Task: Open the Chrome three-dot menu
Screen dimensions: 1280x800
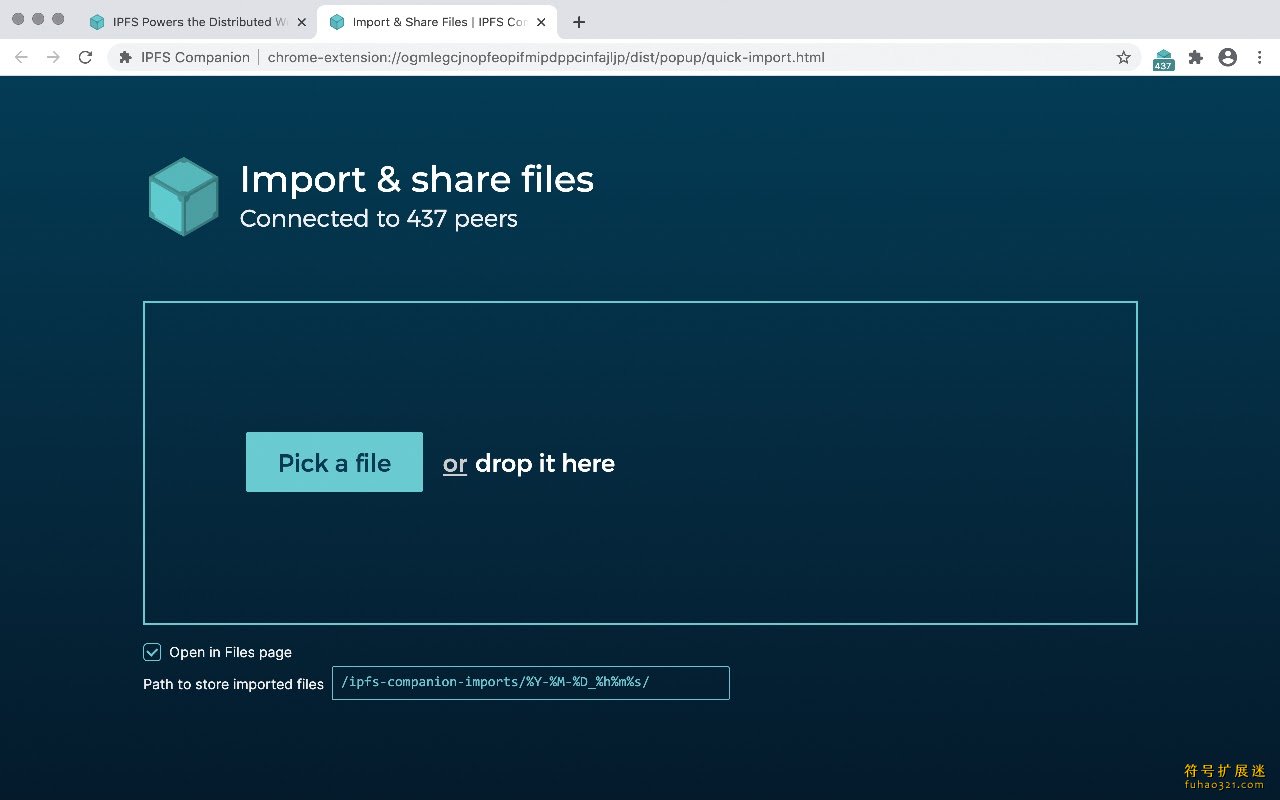Action: [x=1260, y=57]
